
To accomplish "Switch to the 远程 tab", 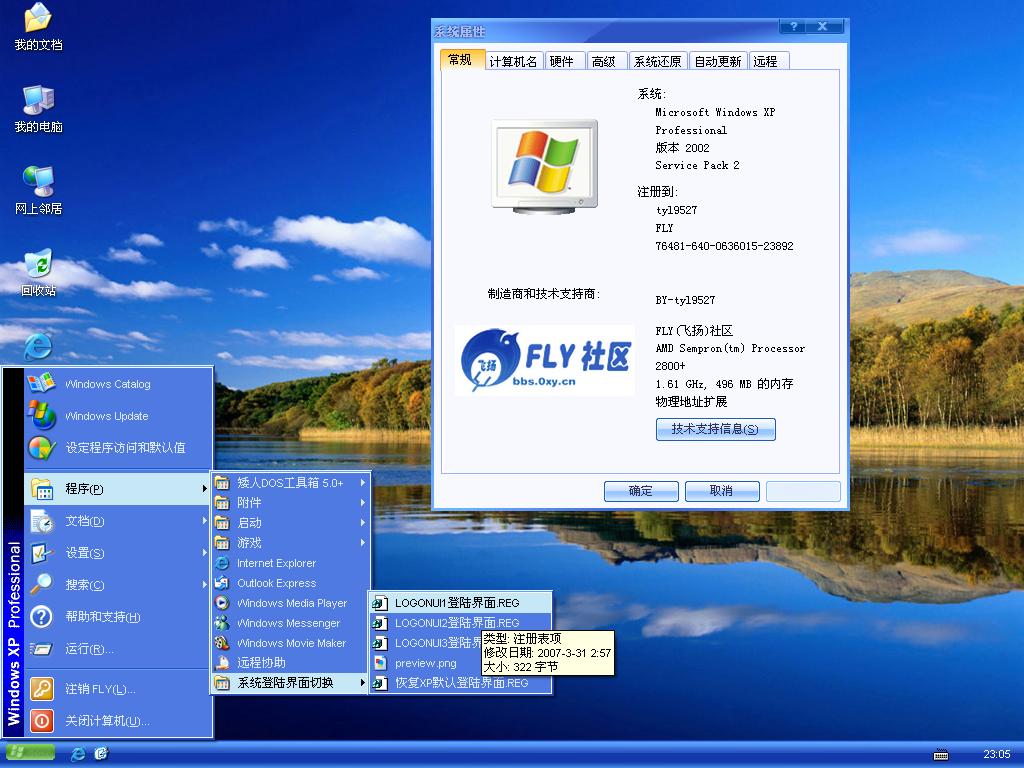I will 767,61.
